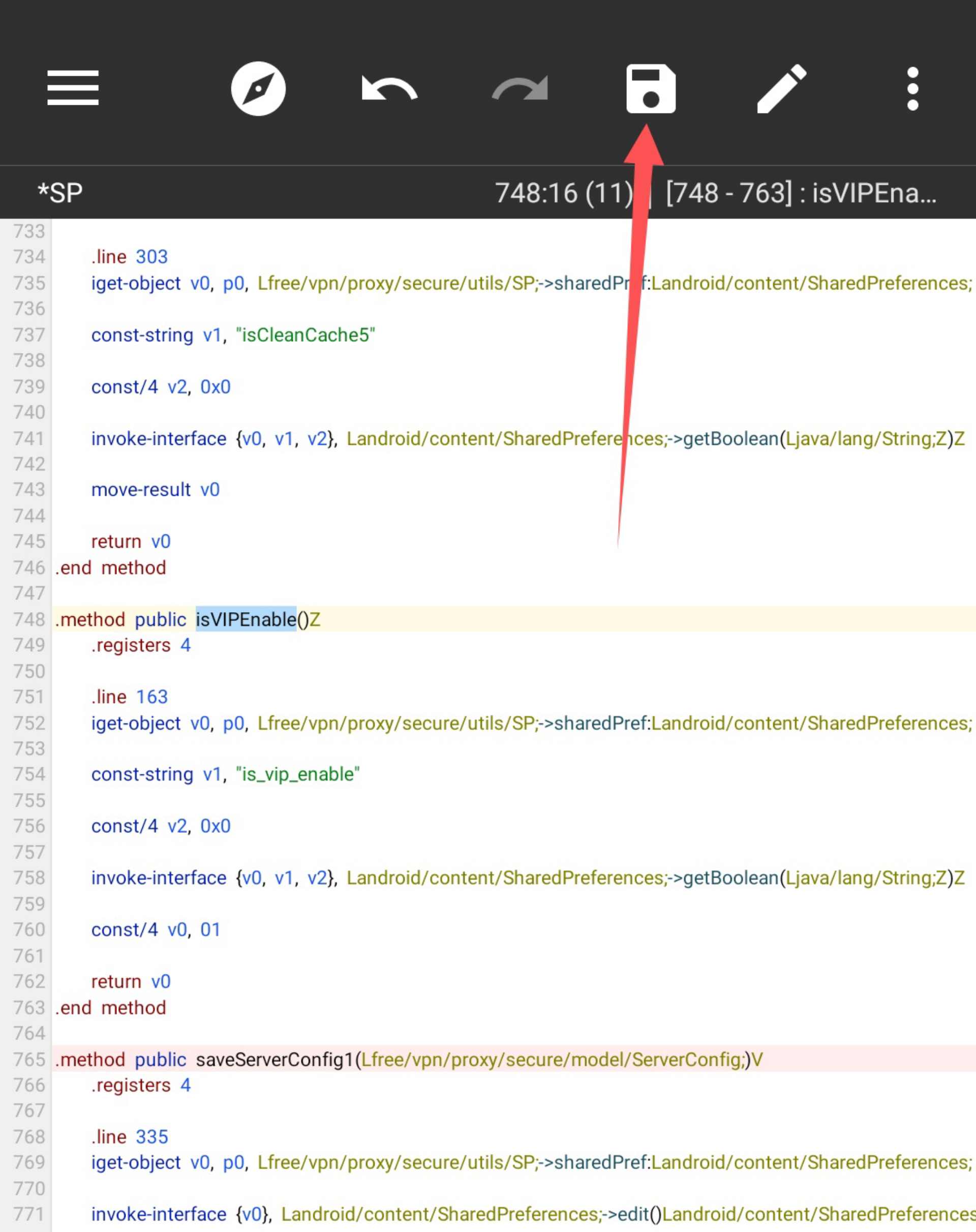Screen dimensions: 976x1232
Task: Click the highlighted isVIPEnable method name
Action: tap(246, 619)
